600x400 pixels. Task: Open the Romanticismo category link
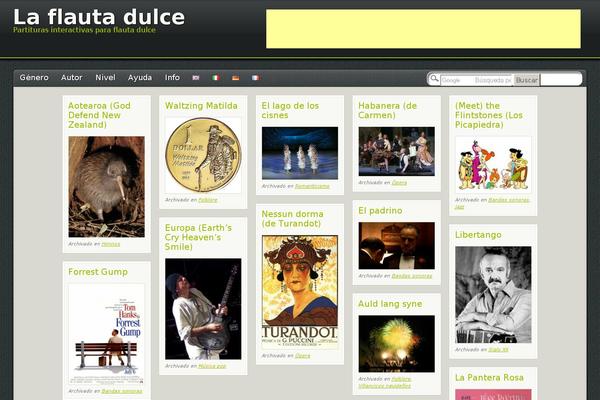(x=312, y=186)
